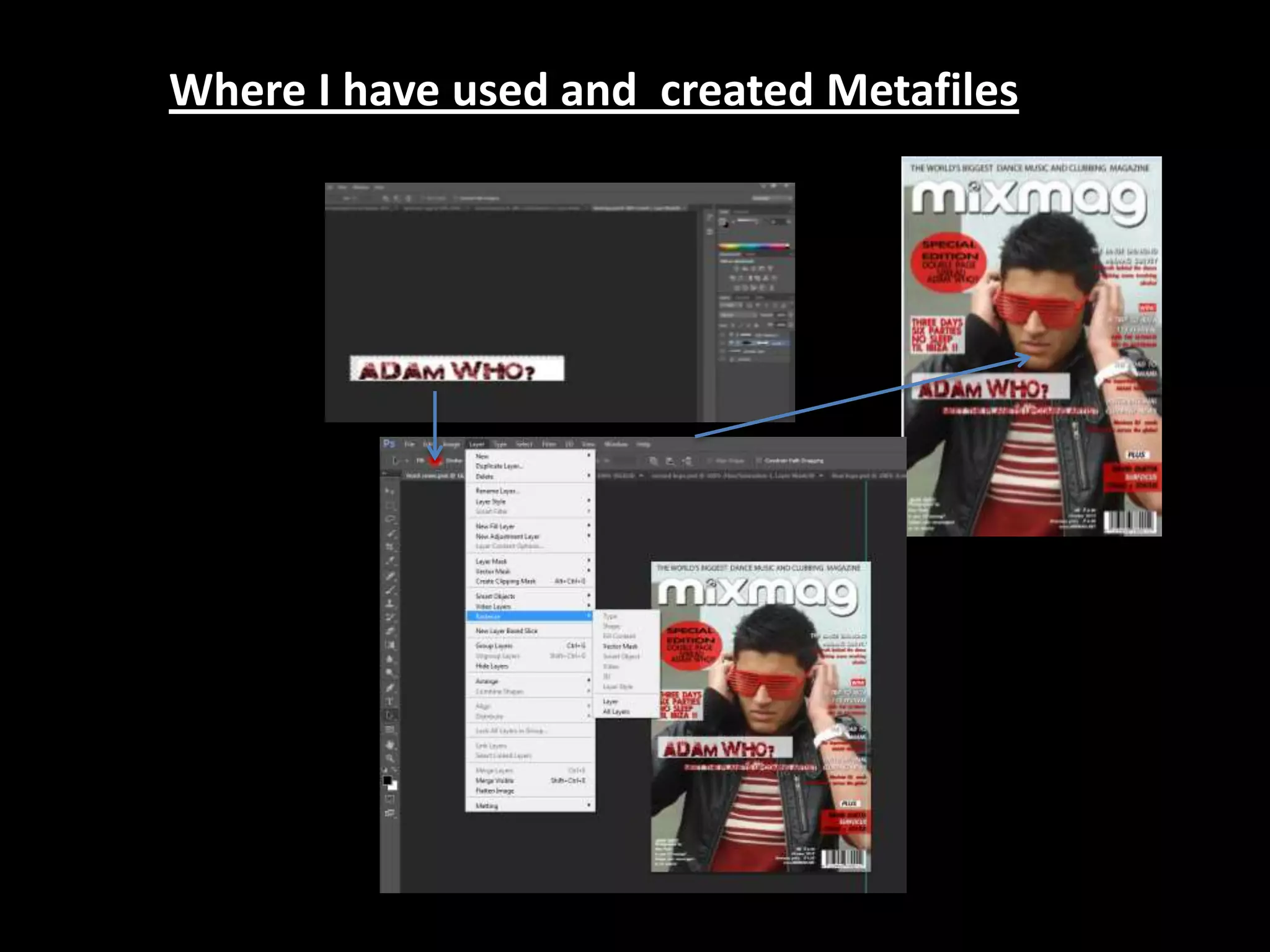The height and width of the screenshot is (952, 1270).
Task: Choose Group Layers
Action: pos(530,646)
